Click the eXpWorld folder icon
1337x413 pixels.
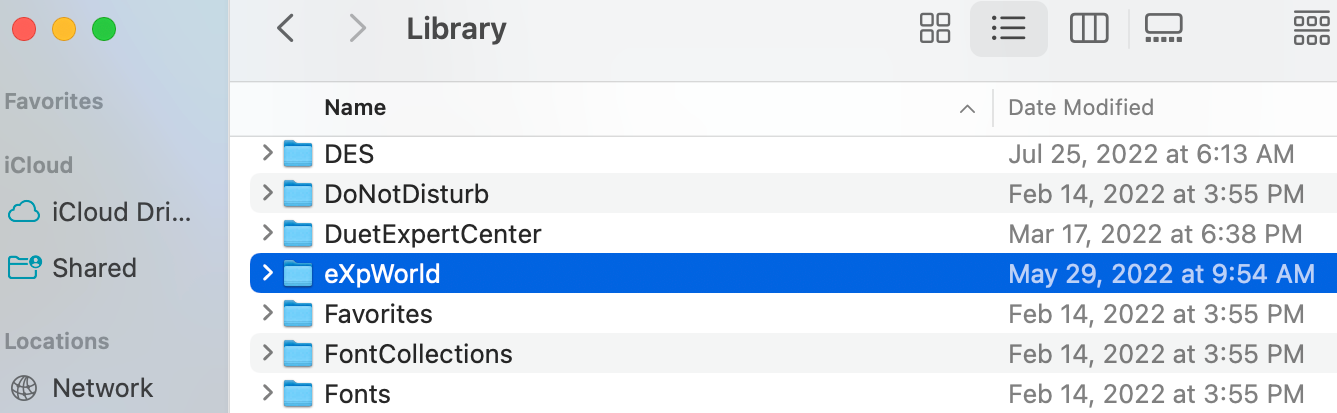point(298,274)
